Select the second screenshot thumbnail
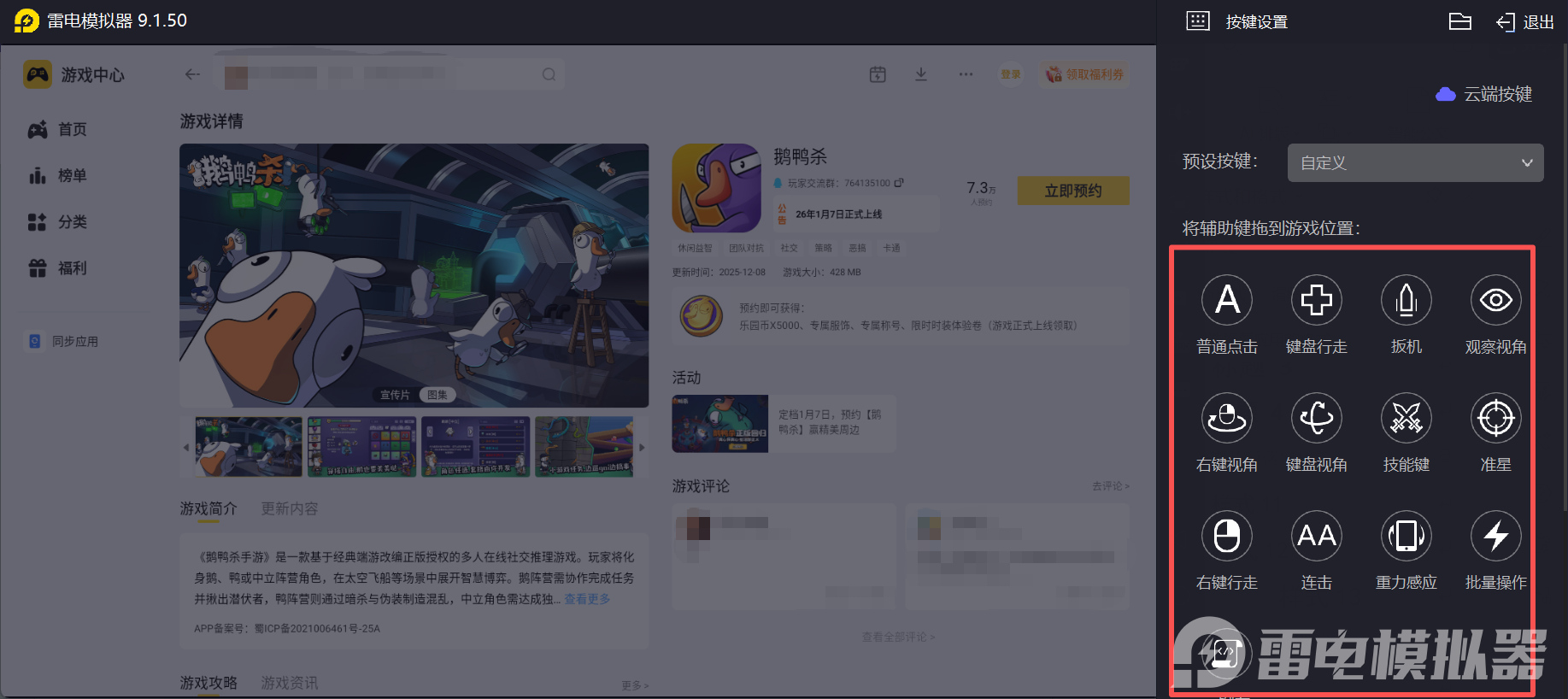1568x699 pixels. click(x=362, y=447)
